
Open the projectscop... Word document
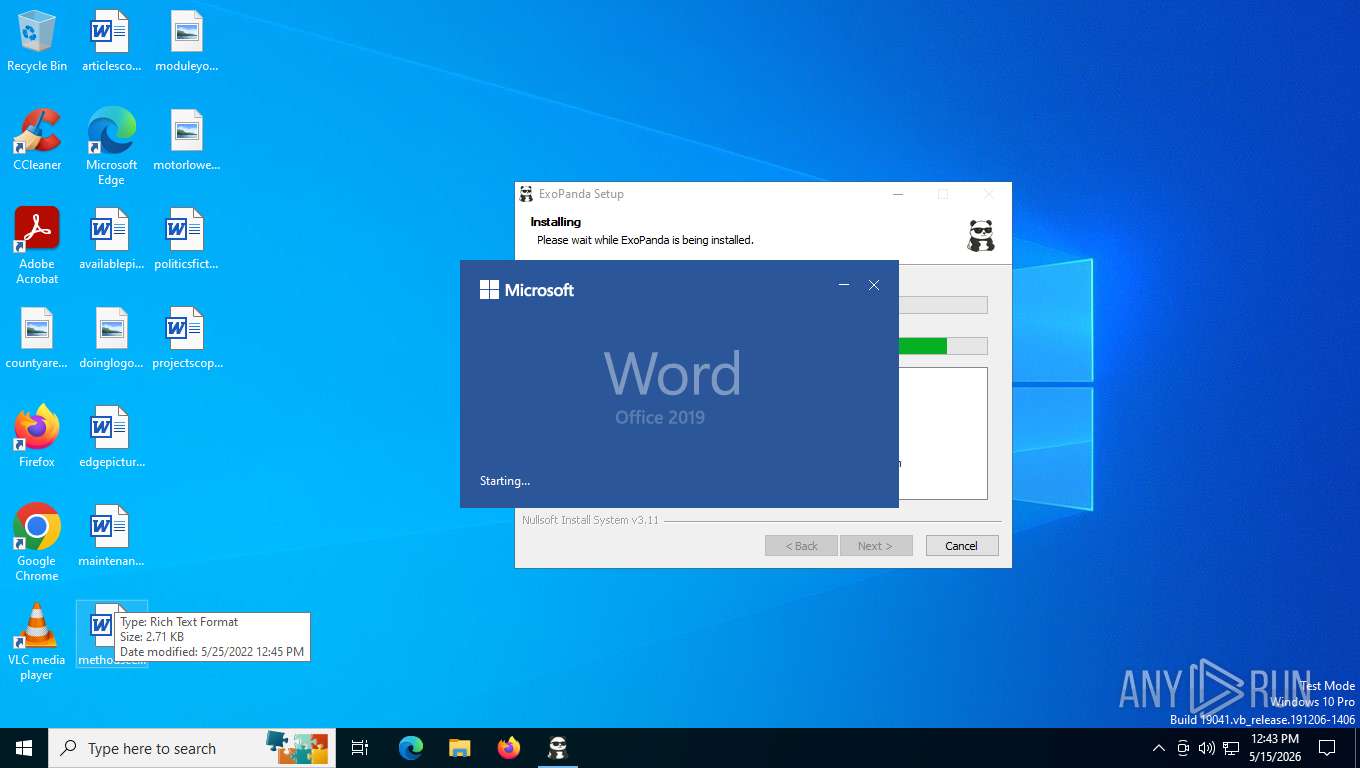(x=186, y=338)
